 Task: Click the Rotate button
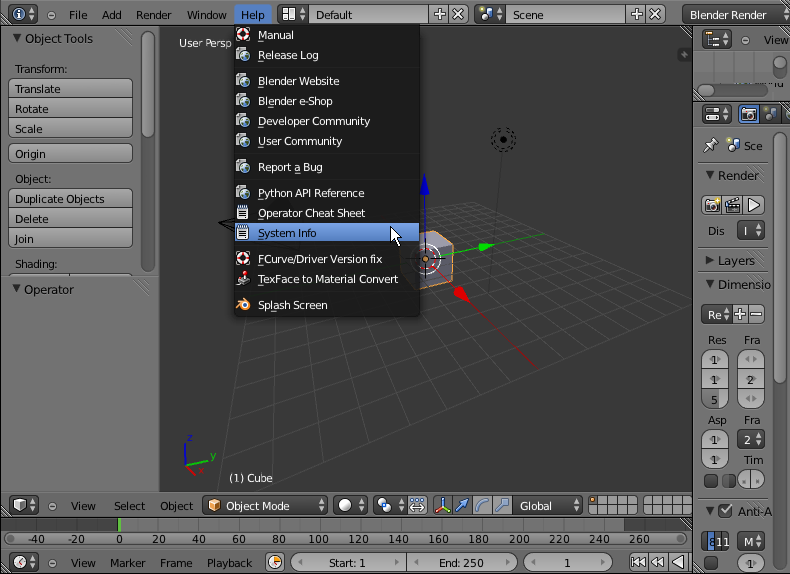coord(71,109)
